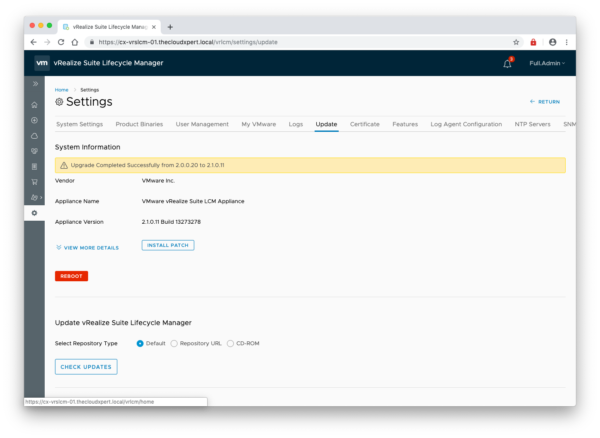Open the Marketplace cart icon
This screenshot has width=600, height=438.
click(35, 182)
